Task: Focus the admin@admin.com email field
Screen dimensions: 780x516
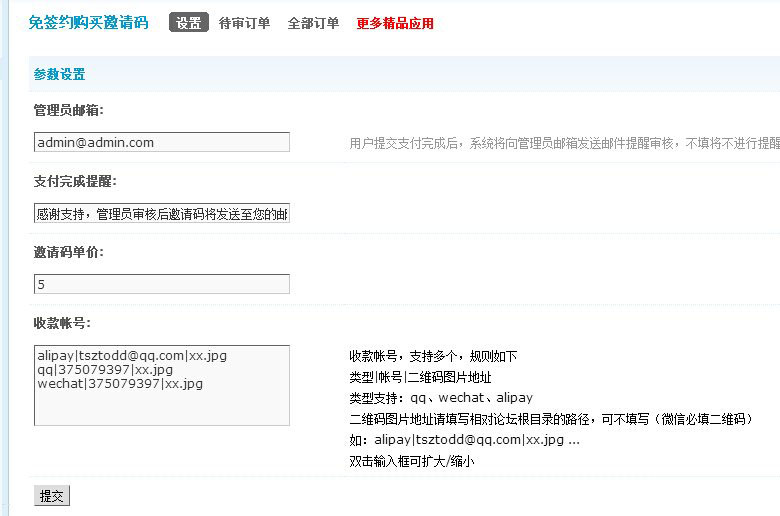Action: [161, 142]
